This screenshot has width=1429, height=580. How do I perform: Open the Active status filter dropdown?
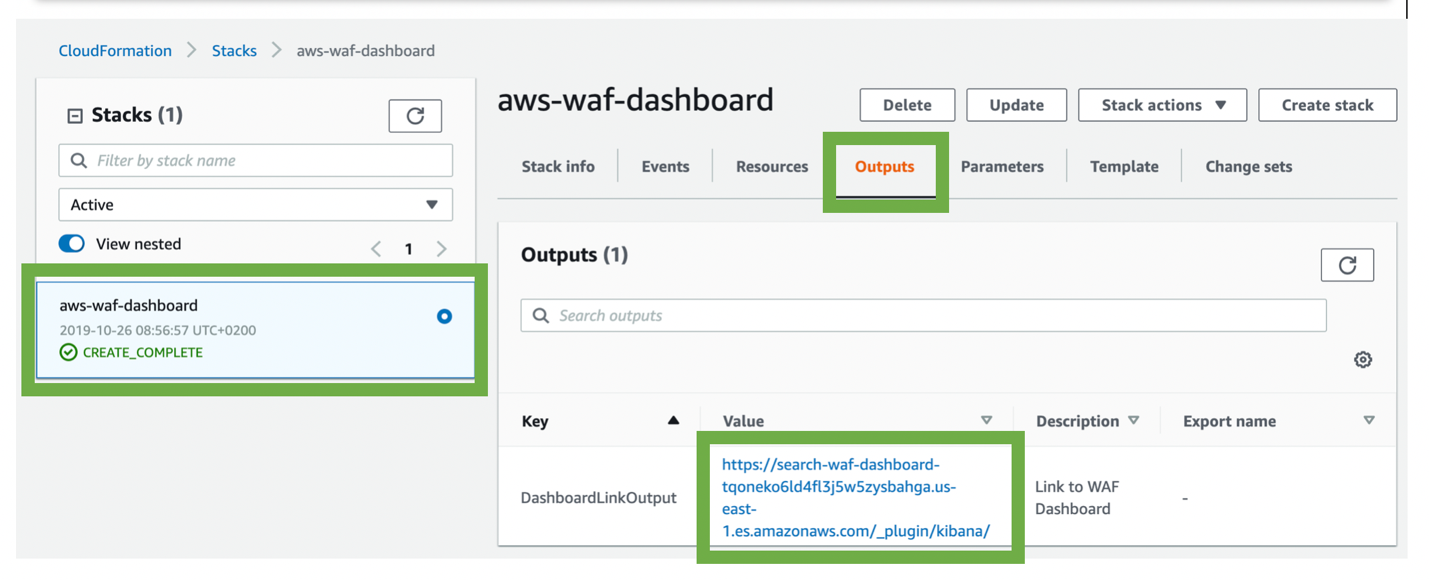(256, 205)
